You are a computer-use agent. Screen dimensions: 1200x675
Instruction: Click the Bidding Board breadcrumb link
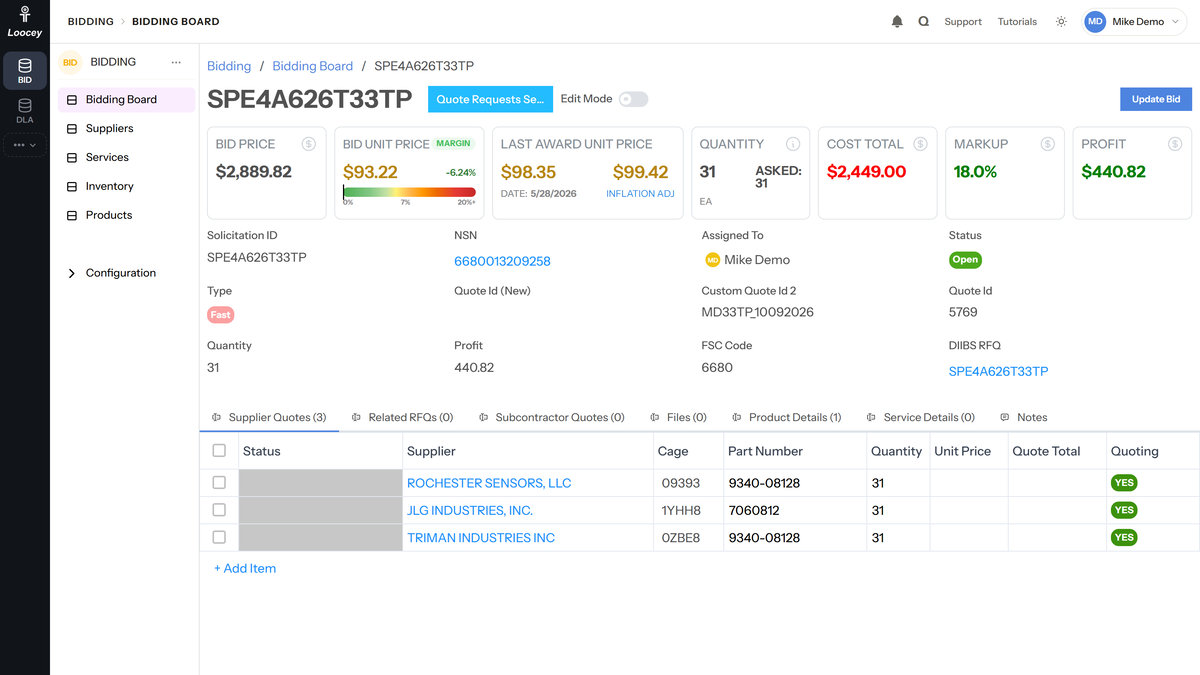click(x=312, y=66)
